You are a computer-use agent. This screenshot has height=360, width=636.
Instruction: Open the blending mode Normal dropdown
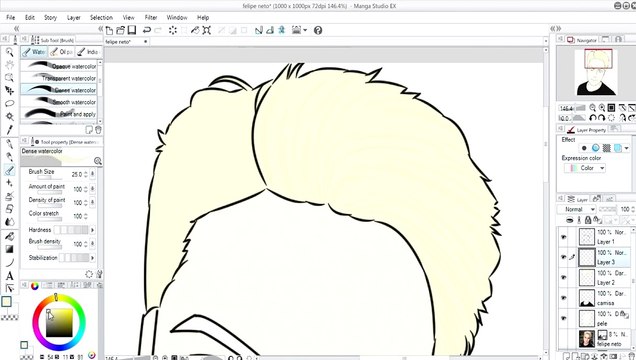pos(576,209)
